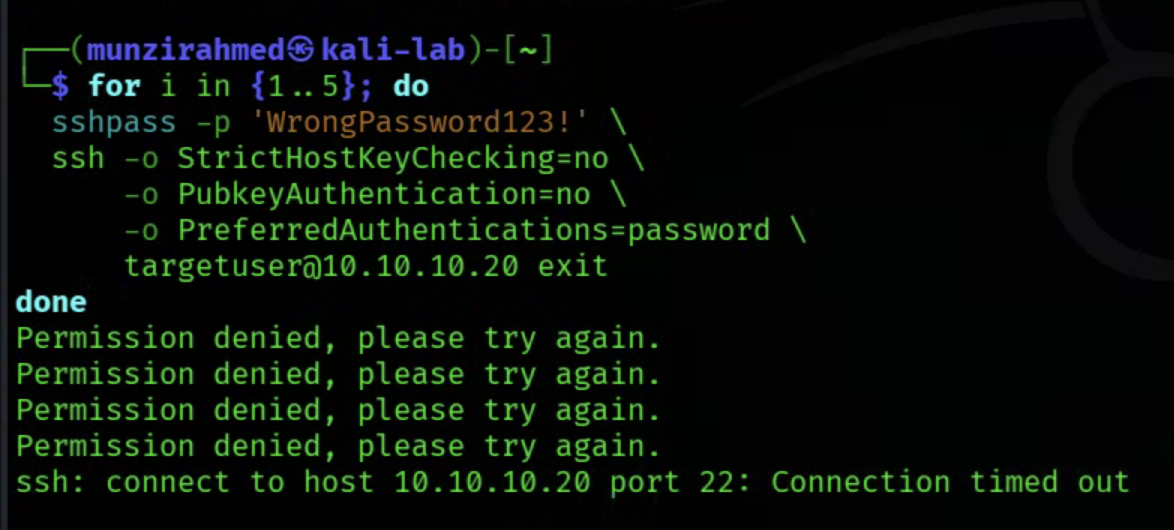Click the PreferredAuthentications=password option

[474, 230]
